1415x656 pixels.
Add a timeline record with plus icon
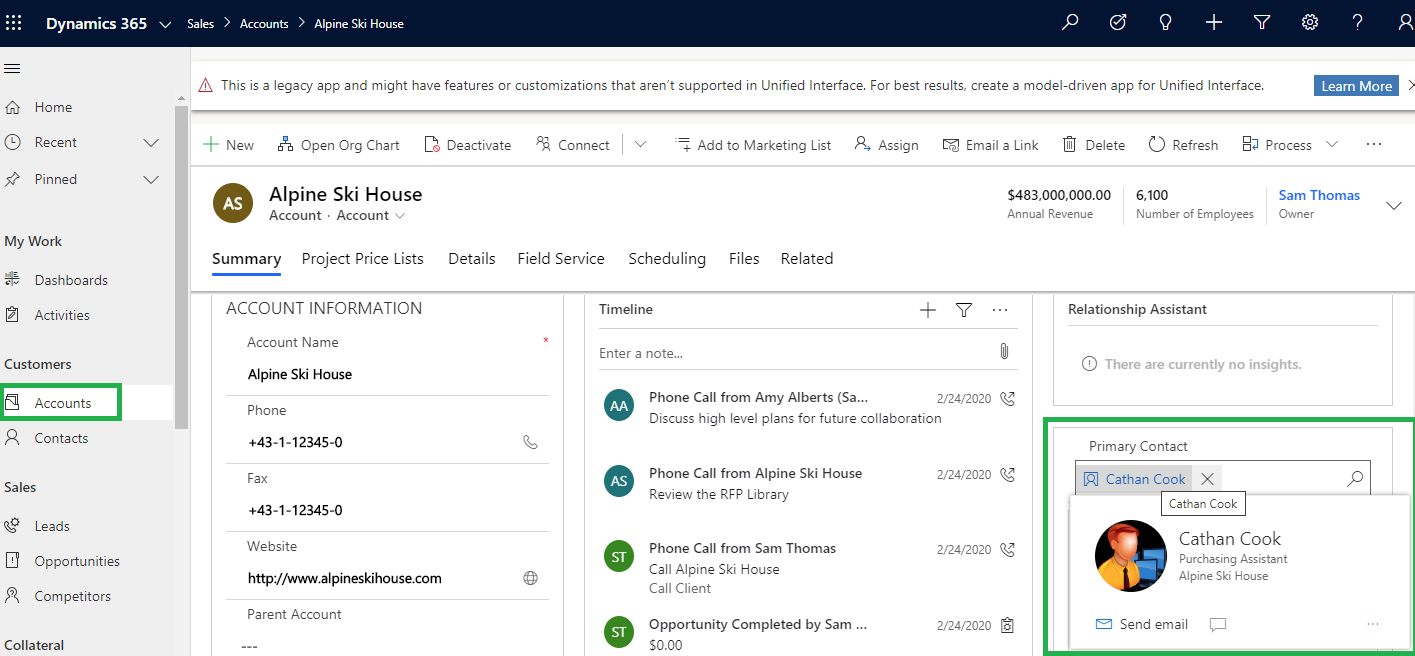click(x=928, y=310)
